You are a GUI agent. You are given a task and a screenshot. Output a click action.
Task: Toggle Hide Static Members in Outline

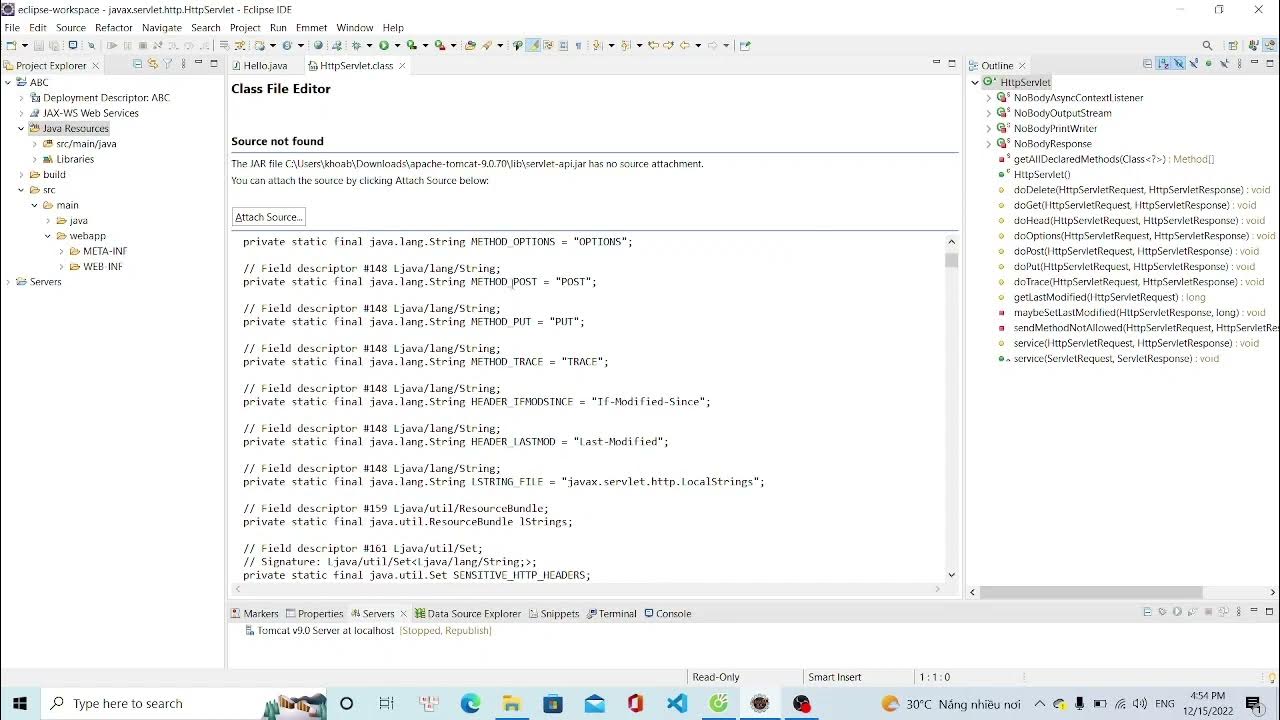tap(1194, 63)
